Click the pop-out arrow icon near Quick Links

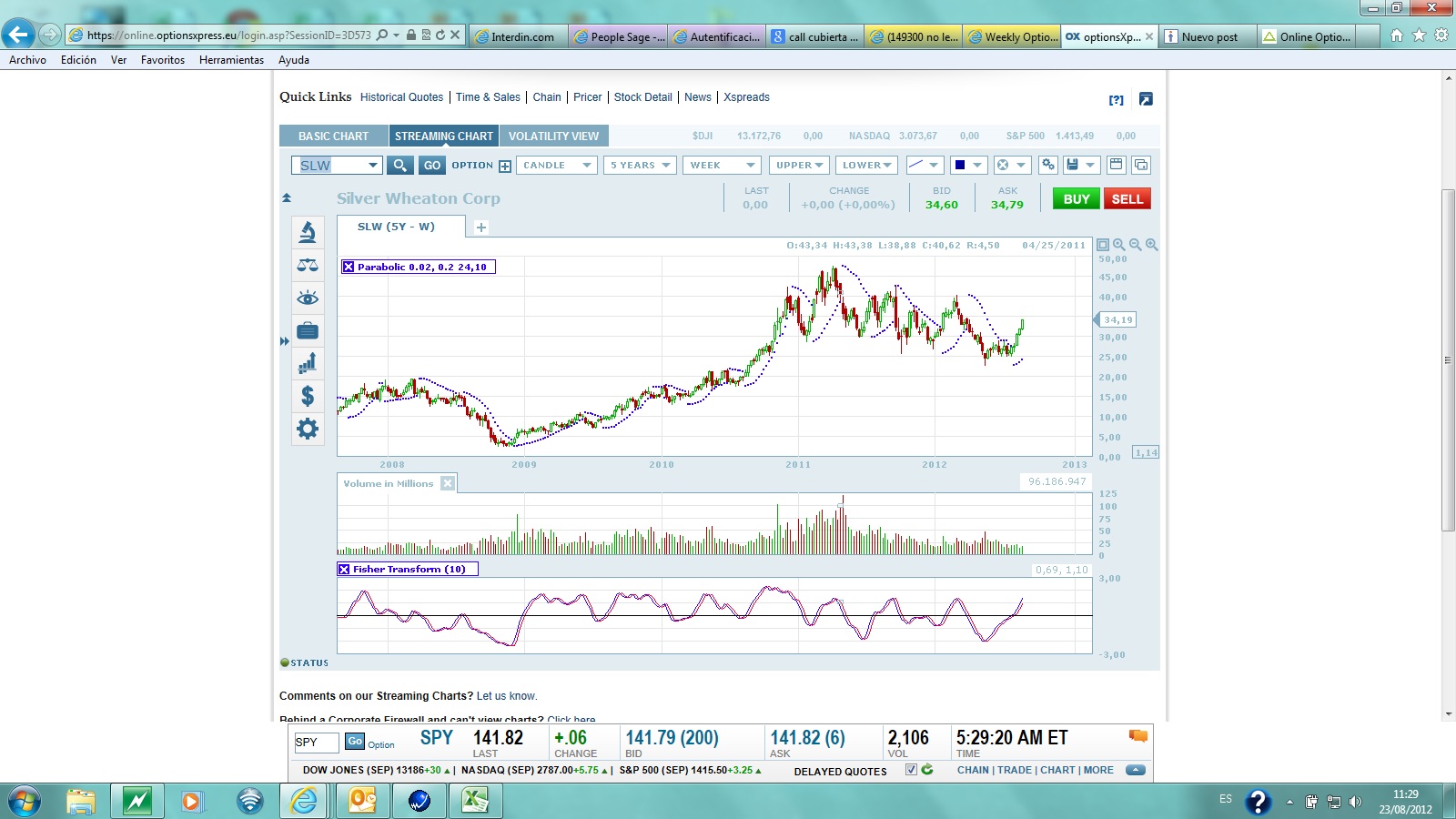coord(1146,99)
